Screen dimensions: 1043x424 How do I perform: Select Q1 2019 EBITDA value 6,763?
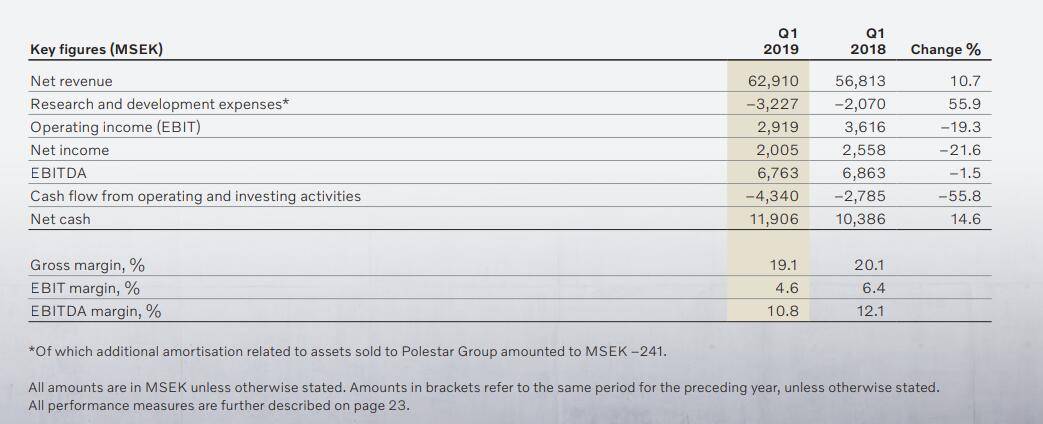click(x=779, y=173)
